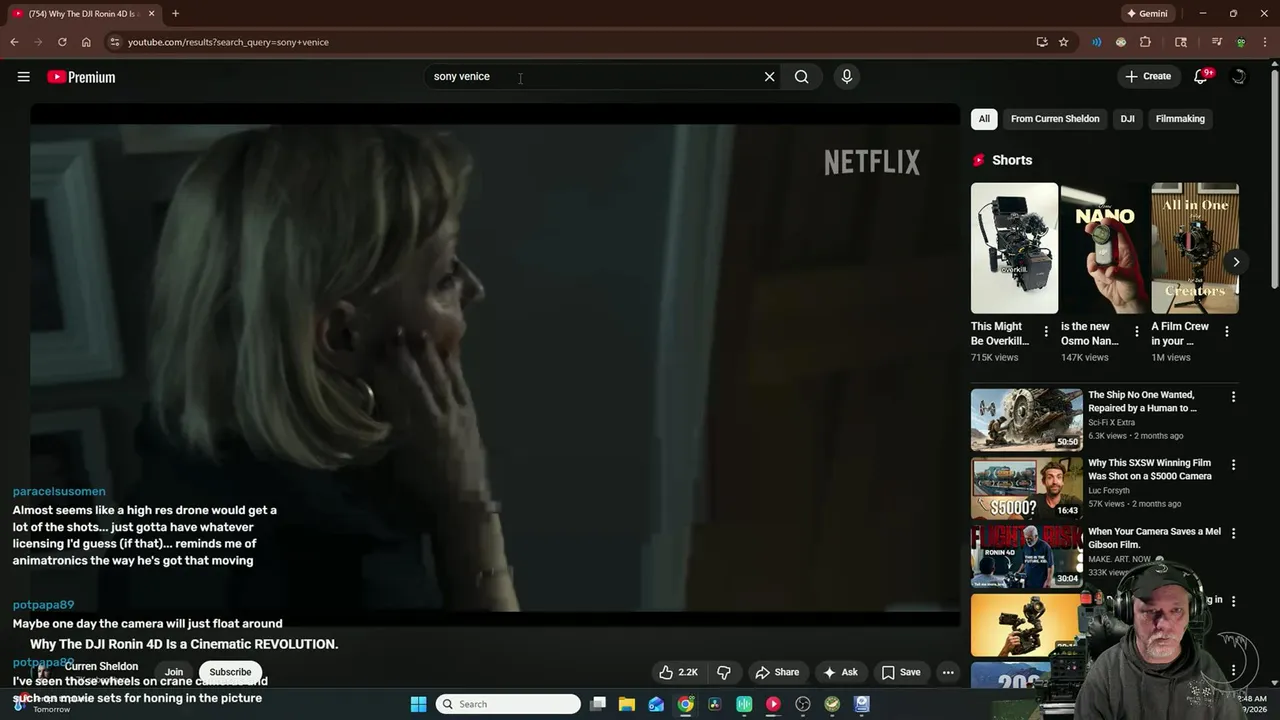Screen dimensions: 1280x720
Task: Open options for 'The Ship No One Wanted'
Action: click(x=1233, y=397)
